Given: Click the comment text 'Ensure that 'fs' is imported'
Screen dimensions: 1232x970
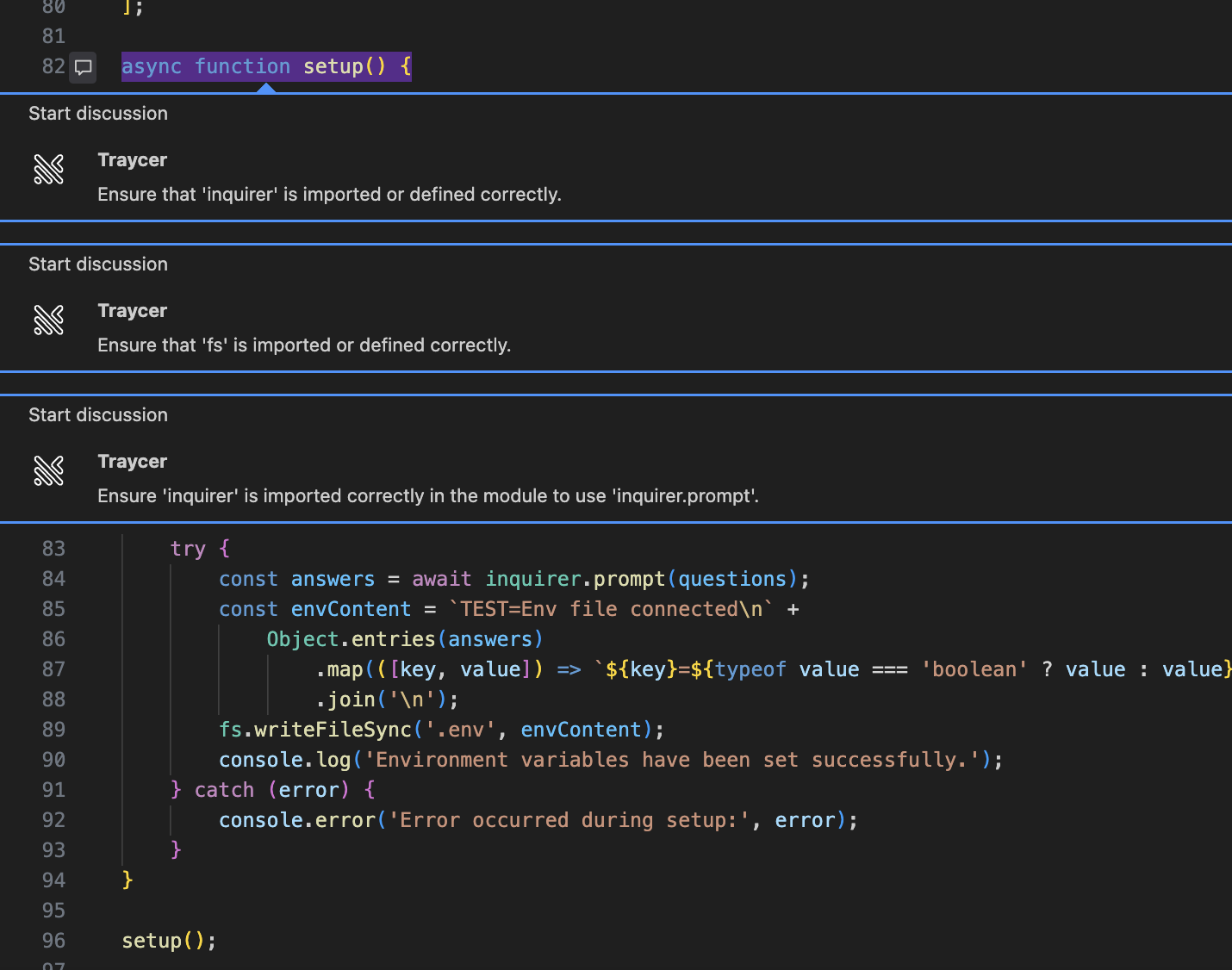Looking at the screenshot, I should pyautogui.click(x=304, y=345).
